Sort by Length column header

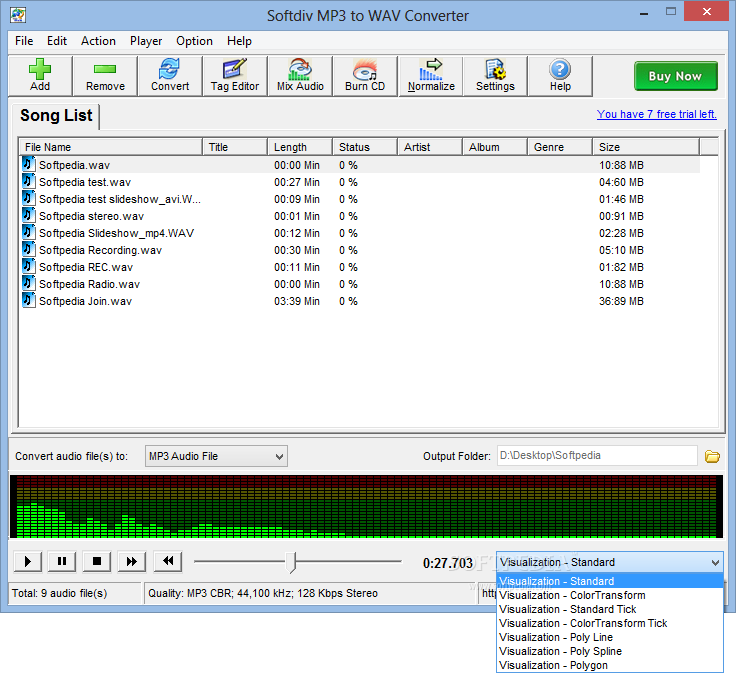pyautogui.click(x=300, y=147)
